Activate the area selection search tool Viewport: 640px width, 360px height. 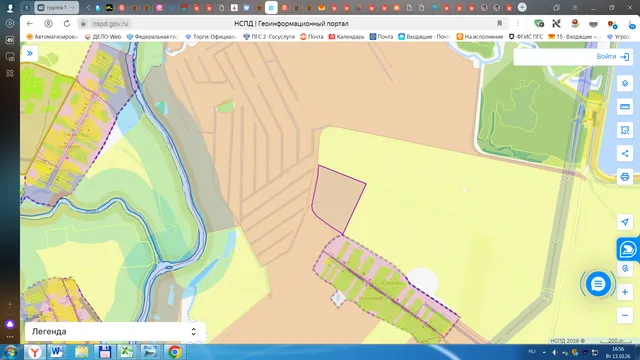(624, 130)
